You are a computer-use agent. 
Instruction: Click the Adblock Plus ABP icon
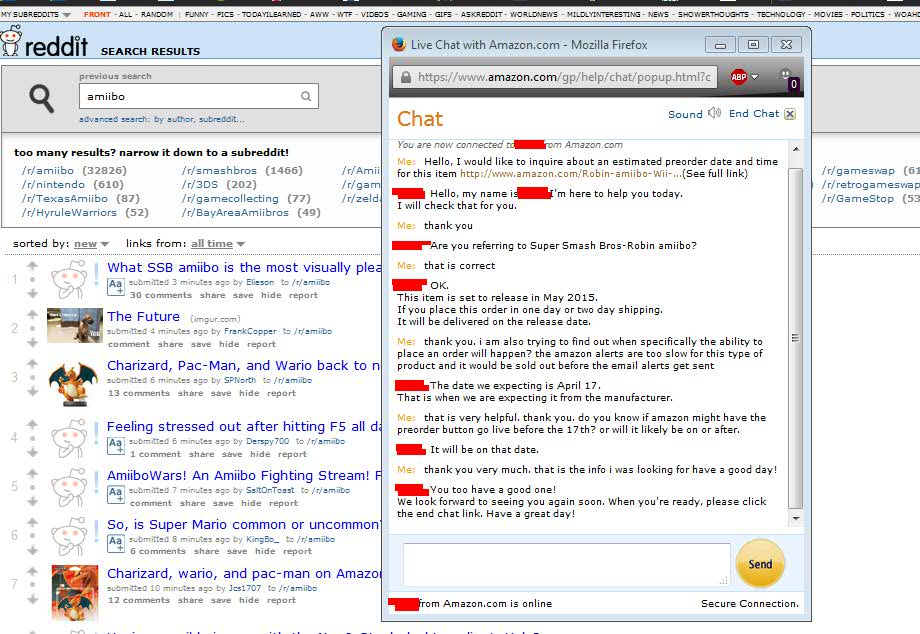click(x=739, y=77)
